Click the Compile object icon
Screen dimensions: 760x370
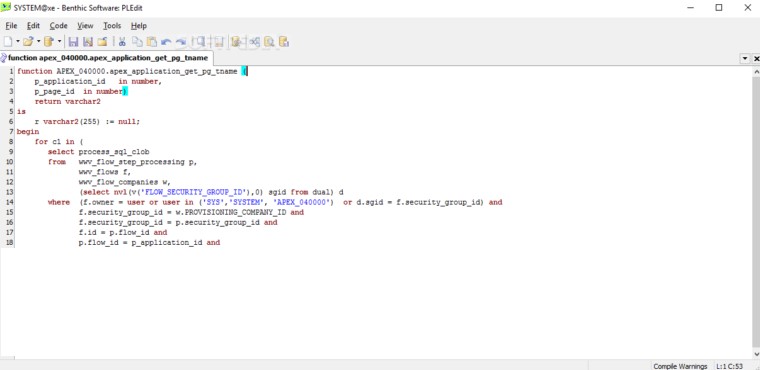click(236, 42)
